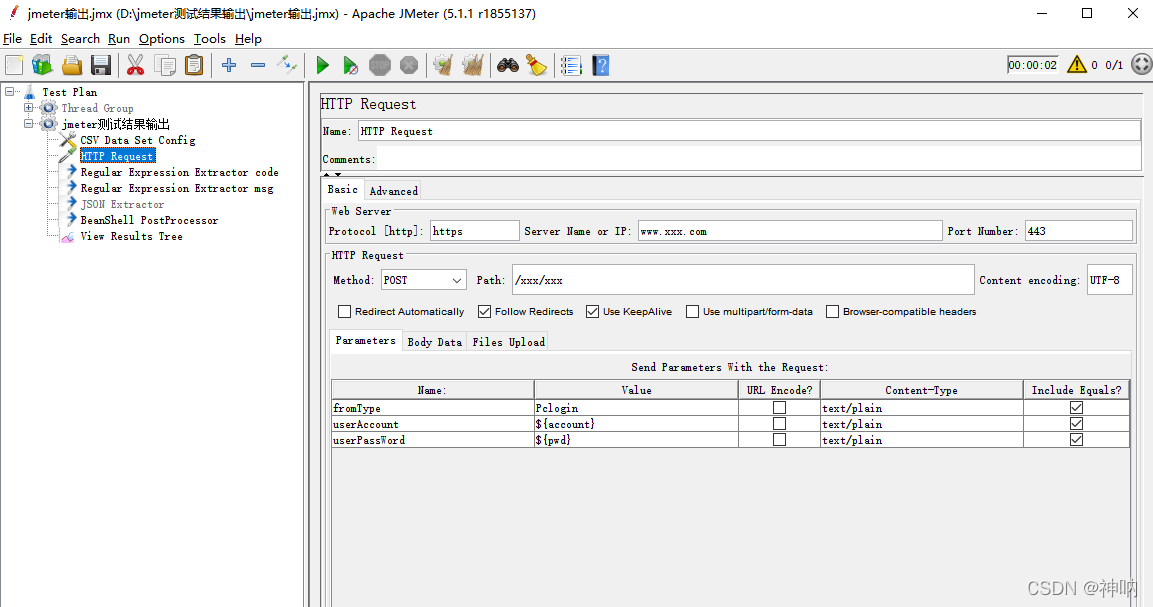Open the Help question mark icon
Viewport: 1153px width, 607px height.
[x=601, y=65]
